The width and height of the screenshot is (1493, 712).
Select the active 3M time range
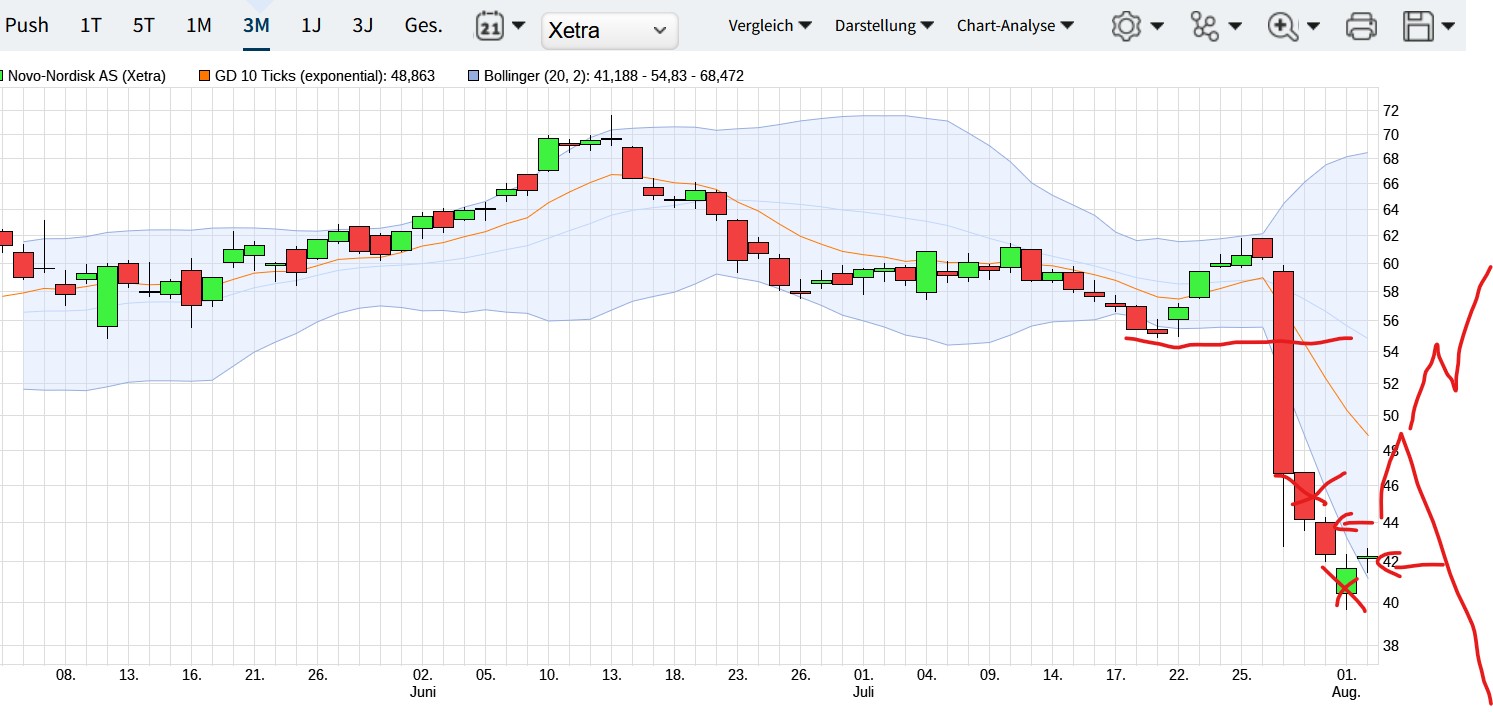coord(256,25)
